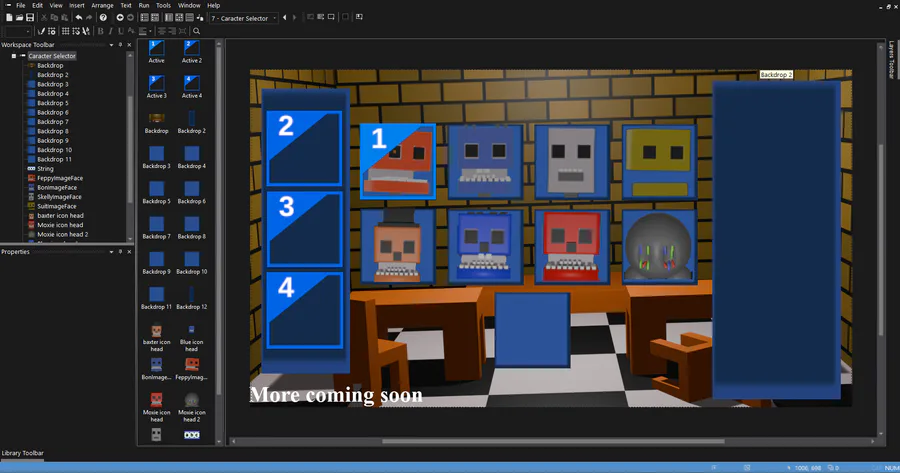Toggle the grid display icon
This screenshot has width=900, height=473.
pyautogui.click(x=65, y=31)
